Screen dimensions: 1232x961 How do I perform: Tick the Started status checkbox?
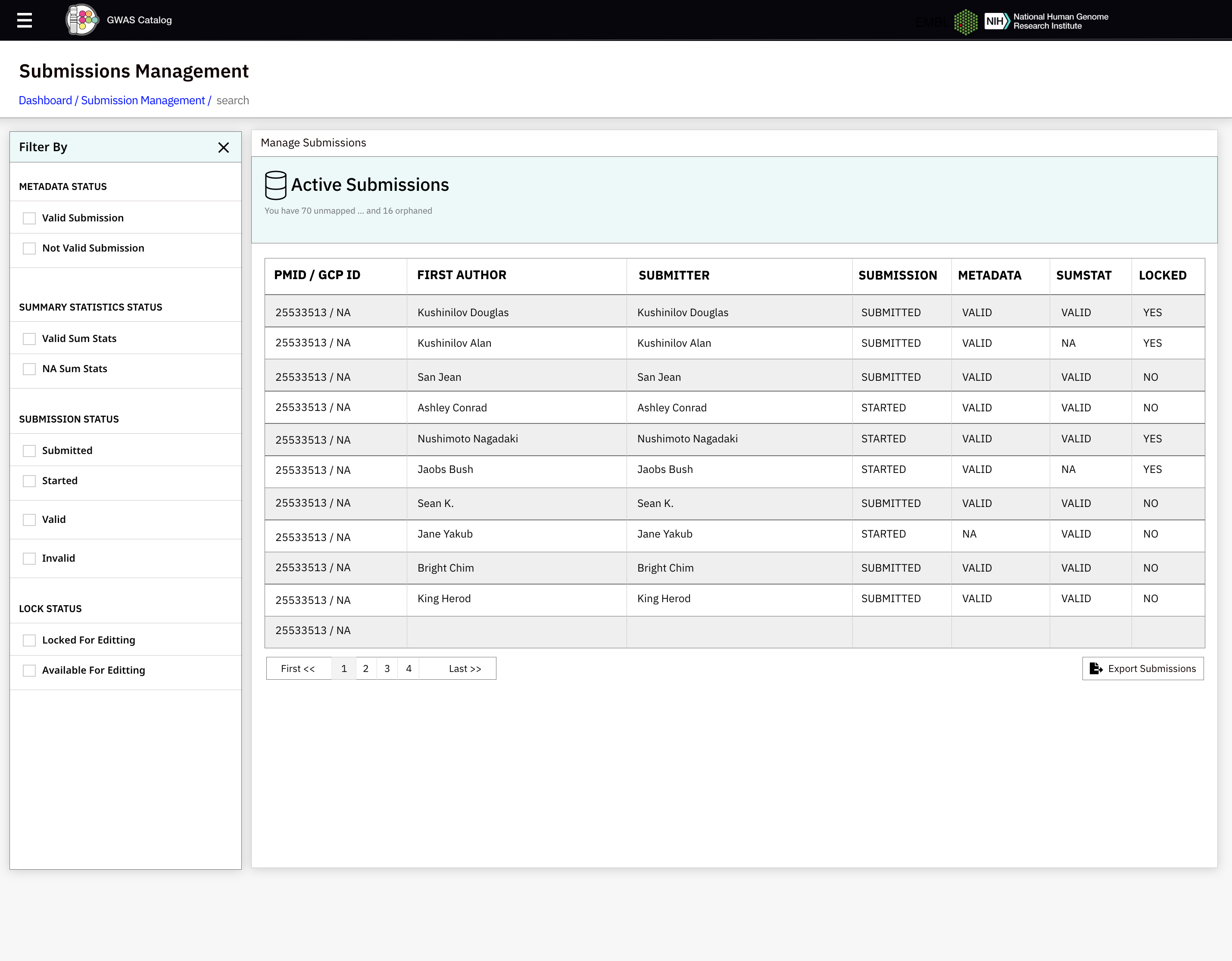pos(29,481)
